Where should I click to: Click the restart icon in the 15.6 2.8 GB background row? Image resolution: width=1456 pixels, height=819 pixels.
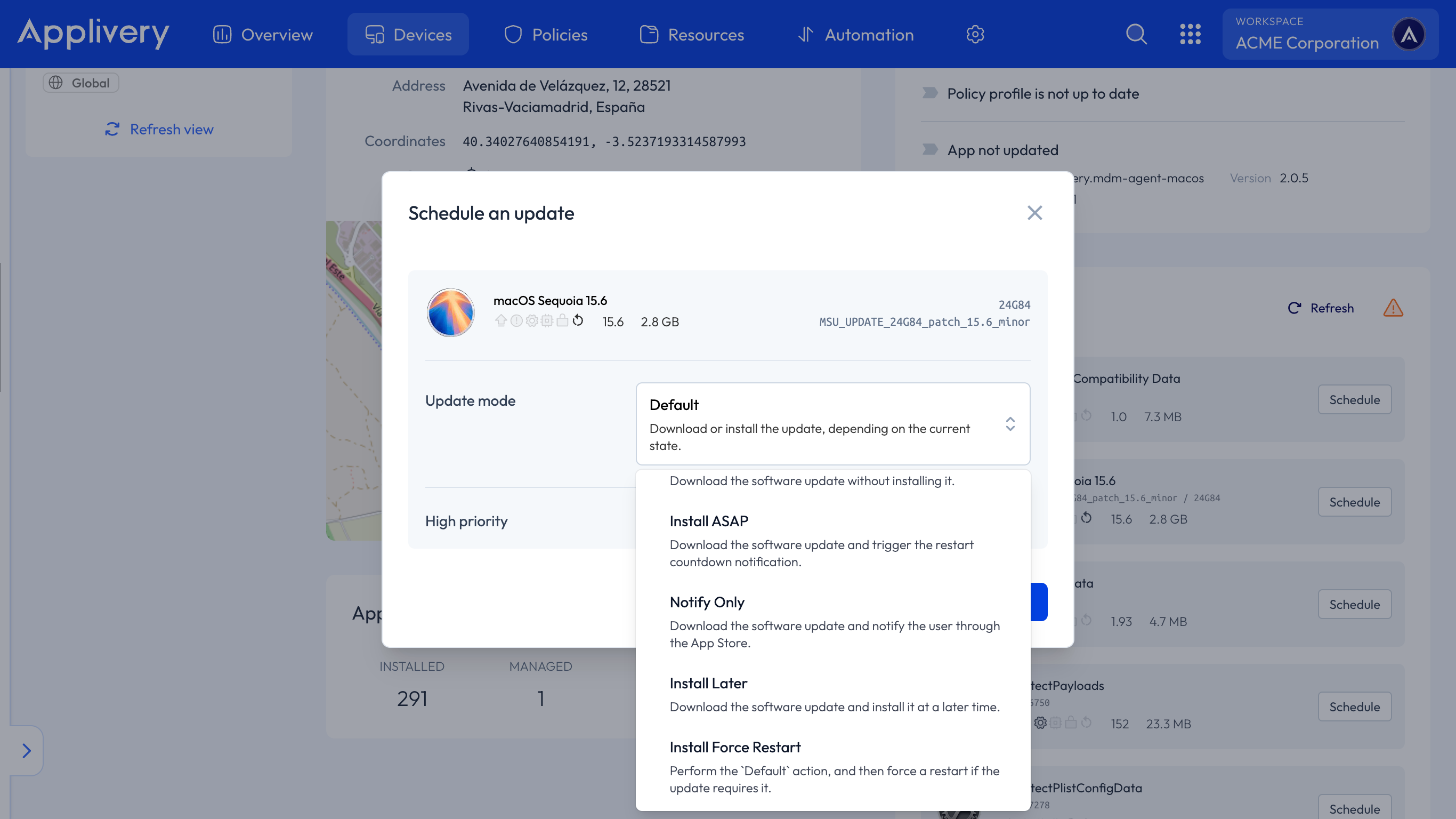(1086, 518)
